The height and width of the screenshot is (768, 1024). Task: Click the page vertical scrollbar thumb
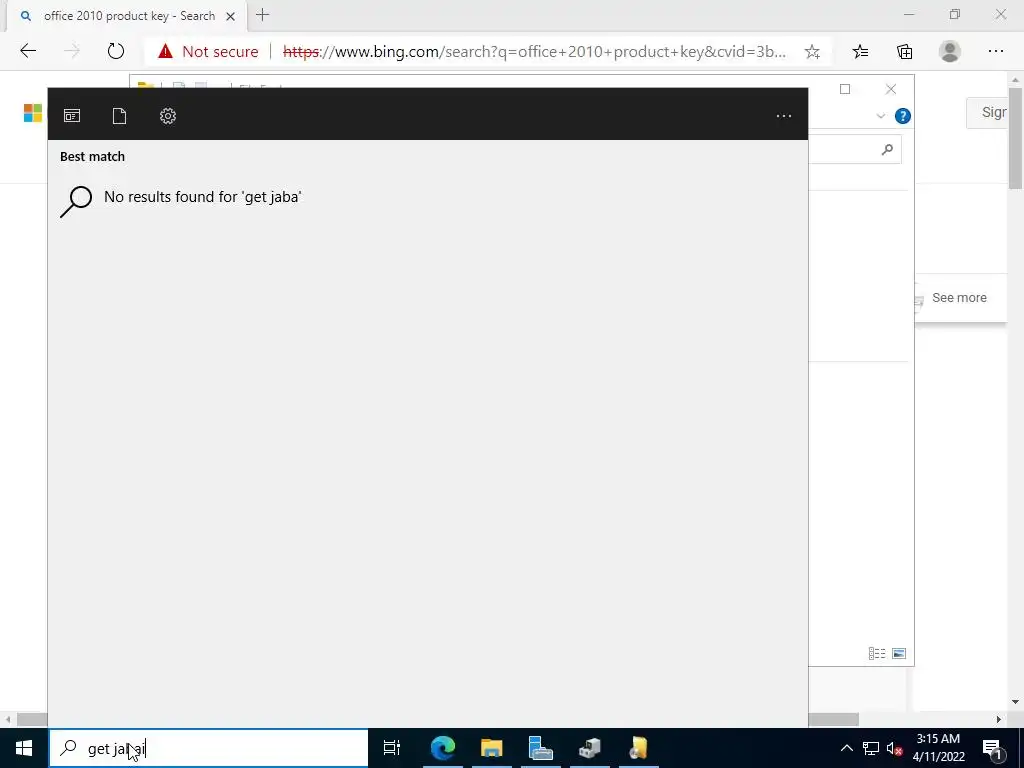click(1016, 137)
